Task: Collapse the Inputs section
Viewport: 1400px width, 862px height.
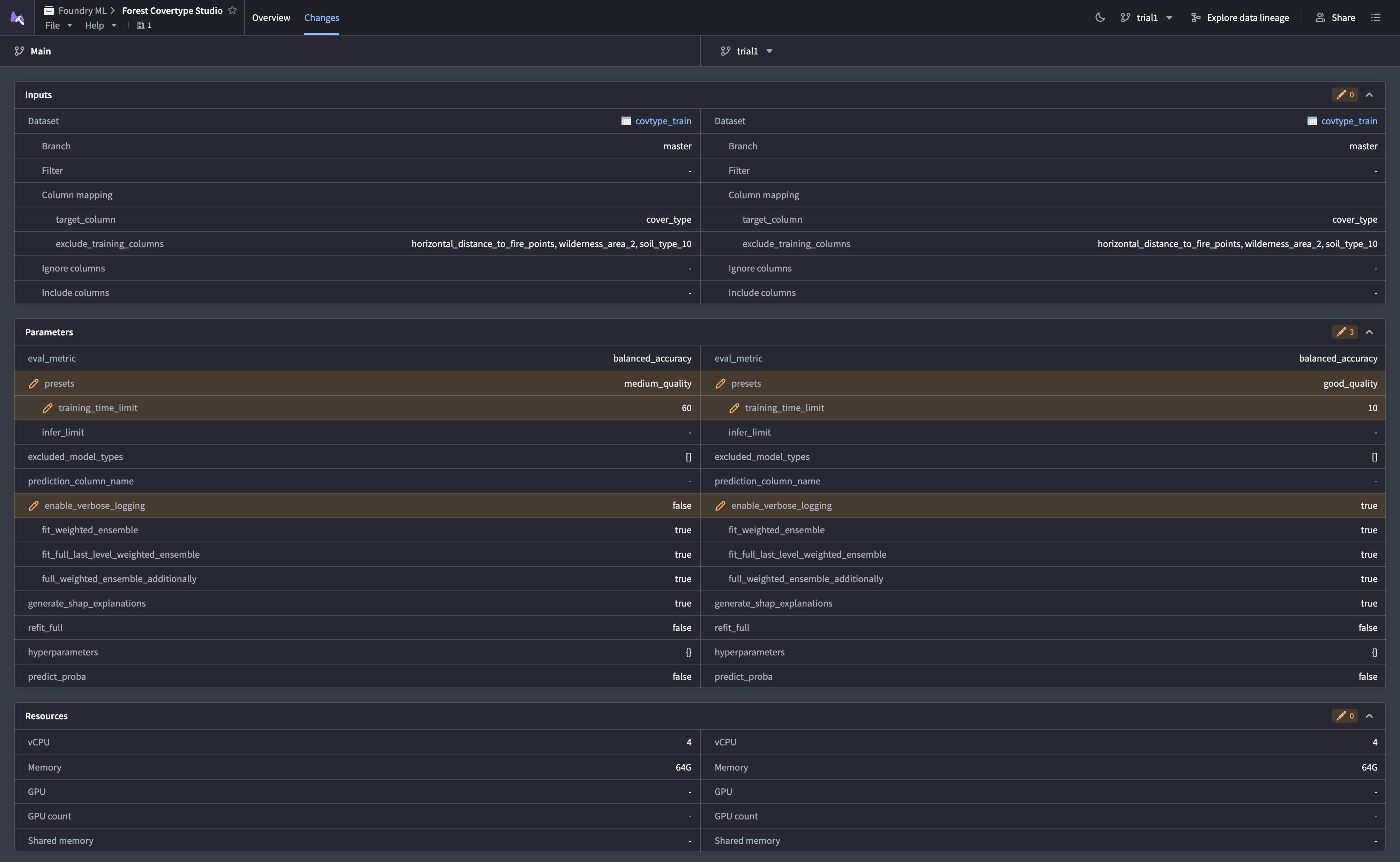Action: pyautogui.click(x=1369, y=95)
